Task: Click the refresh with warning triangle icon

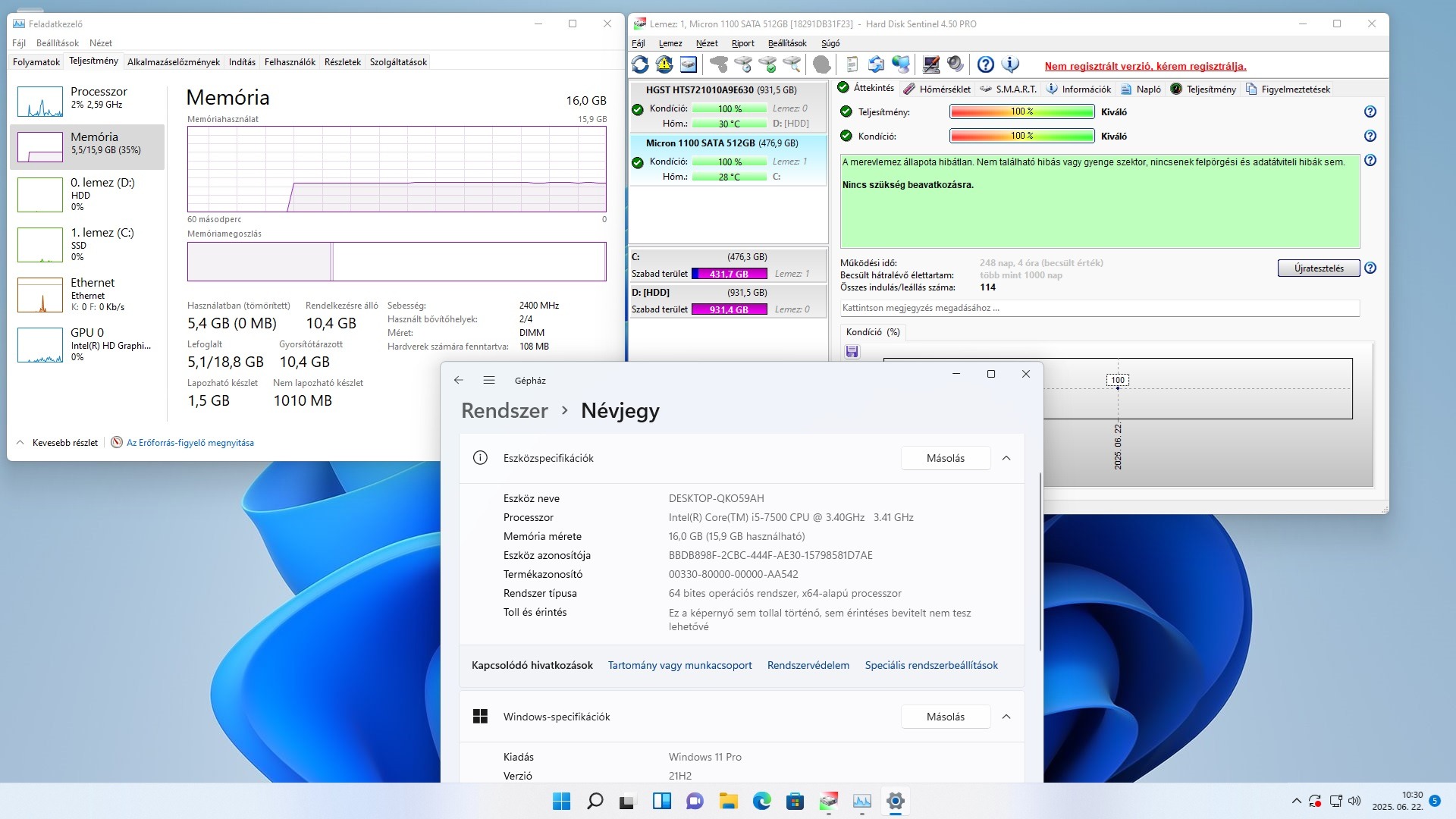Action: [664, 64]
